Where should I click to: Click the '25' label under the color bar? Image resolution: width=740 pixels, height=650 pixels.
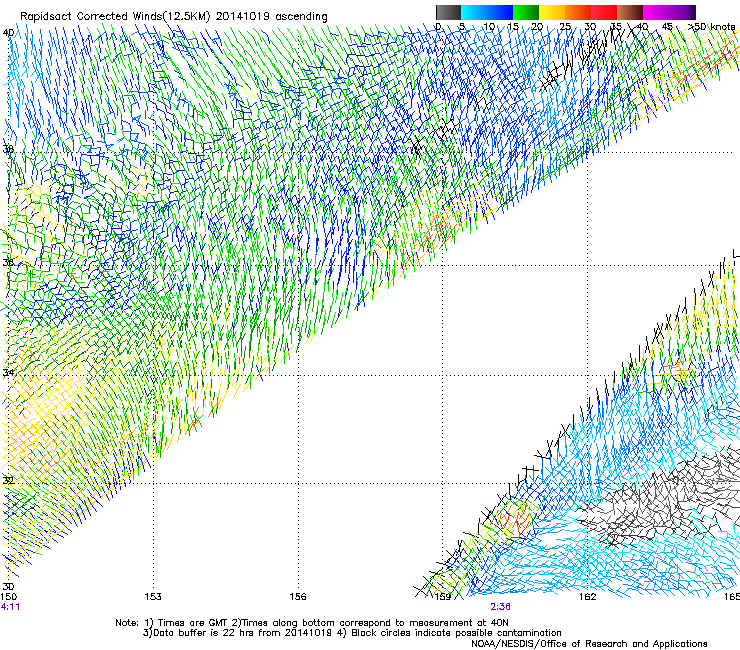pos(565,26)
